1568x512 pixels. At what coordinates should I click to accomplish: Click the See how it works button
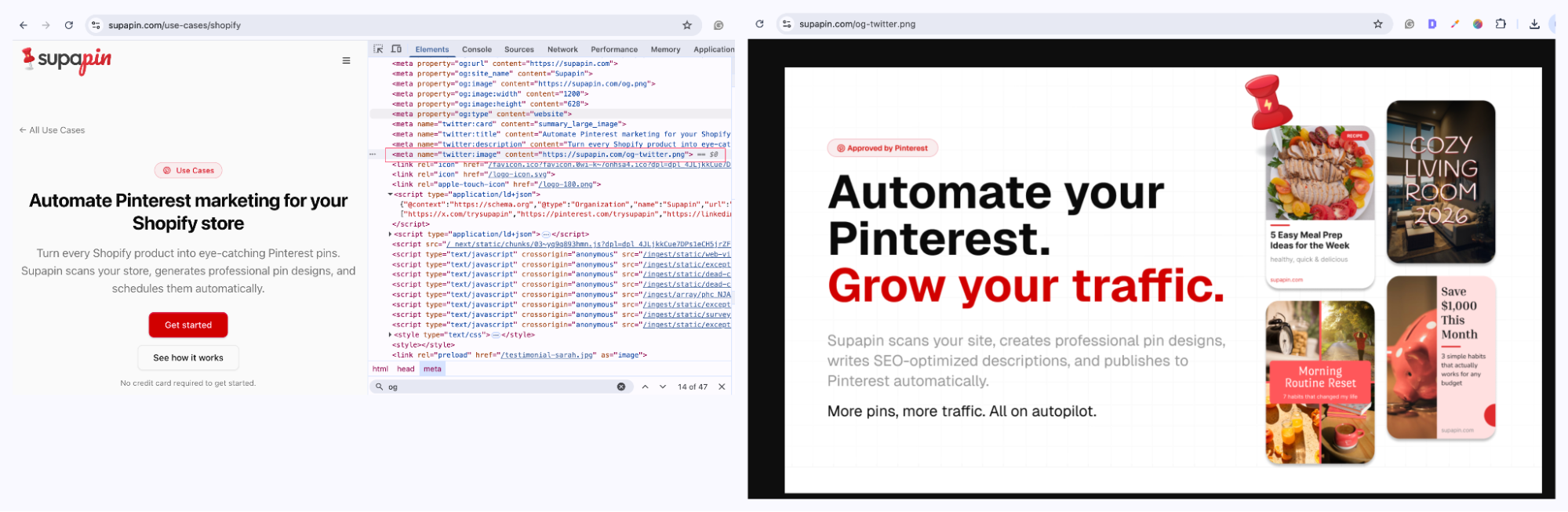coord(188,358)
